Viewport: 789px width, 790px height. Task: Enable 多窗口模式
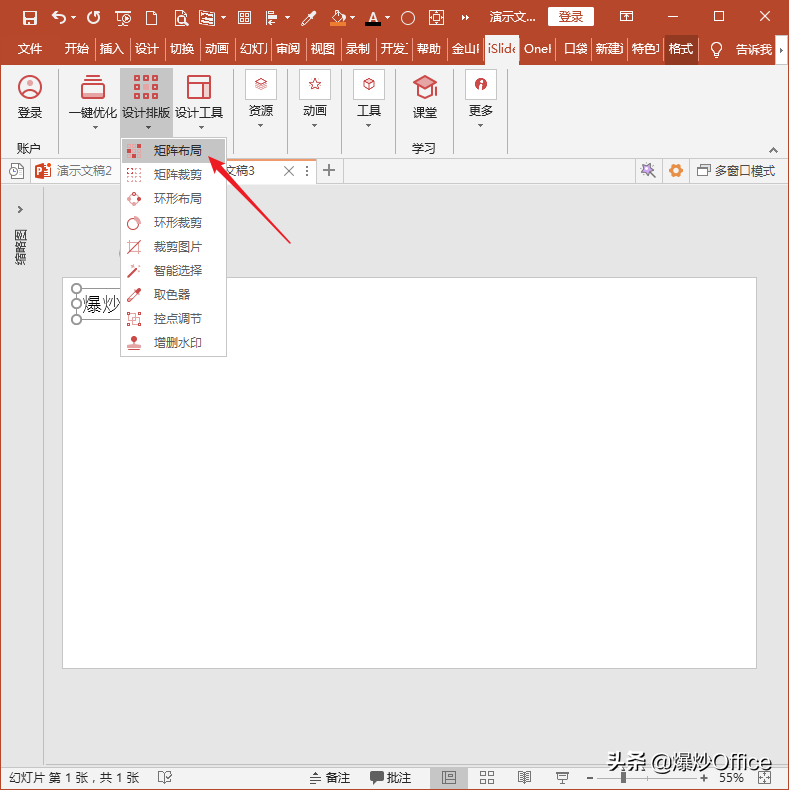pos(736,171)
